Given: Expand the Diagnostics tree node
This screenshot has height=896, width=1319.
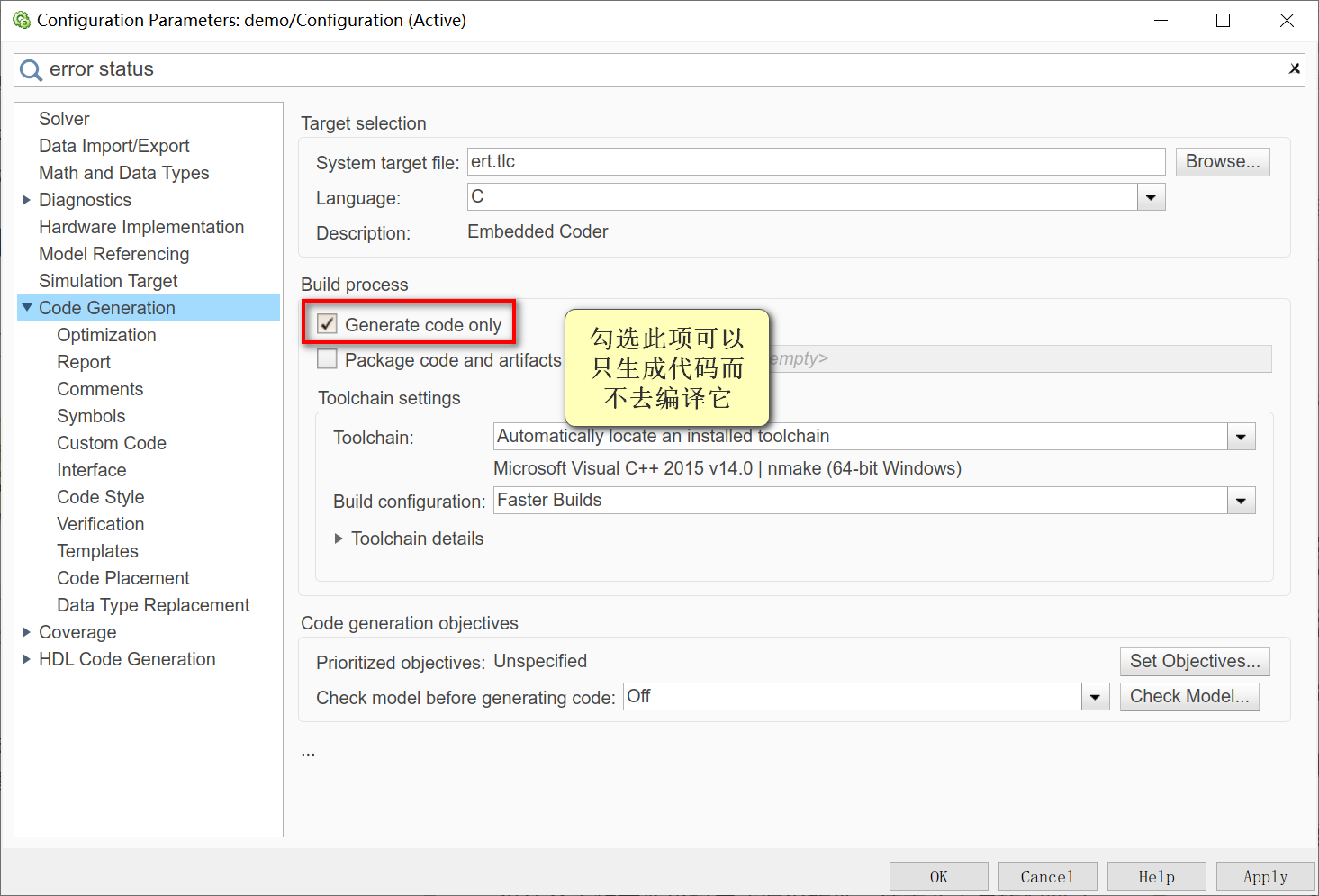Looking at the screenshot, I should click(x=26, y=200).
